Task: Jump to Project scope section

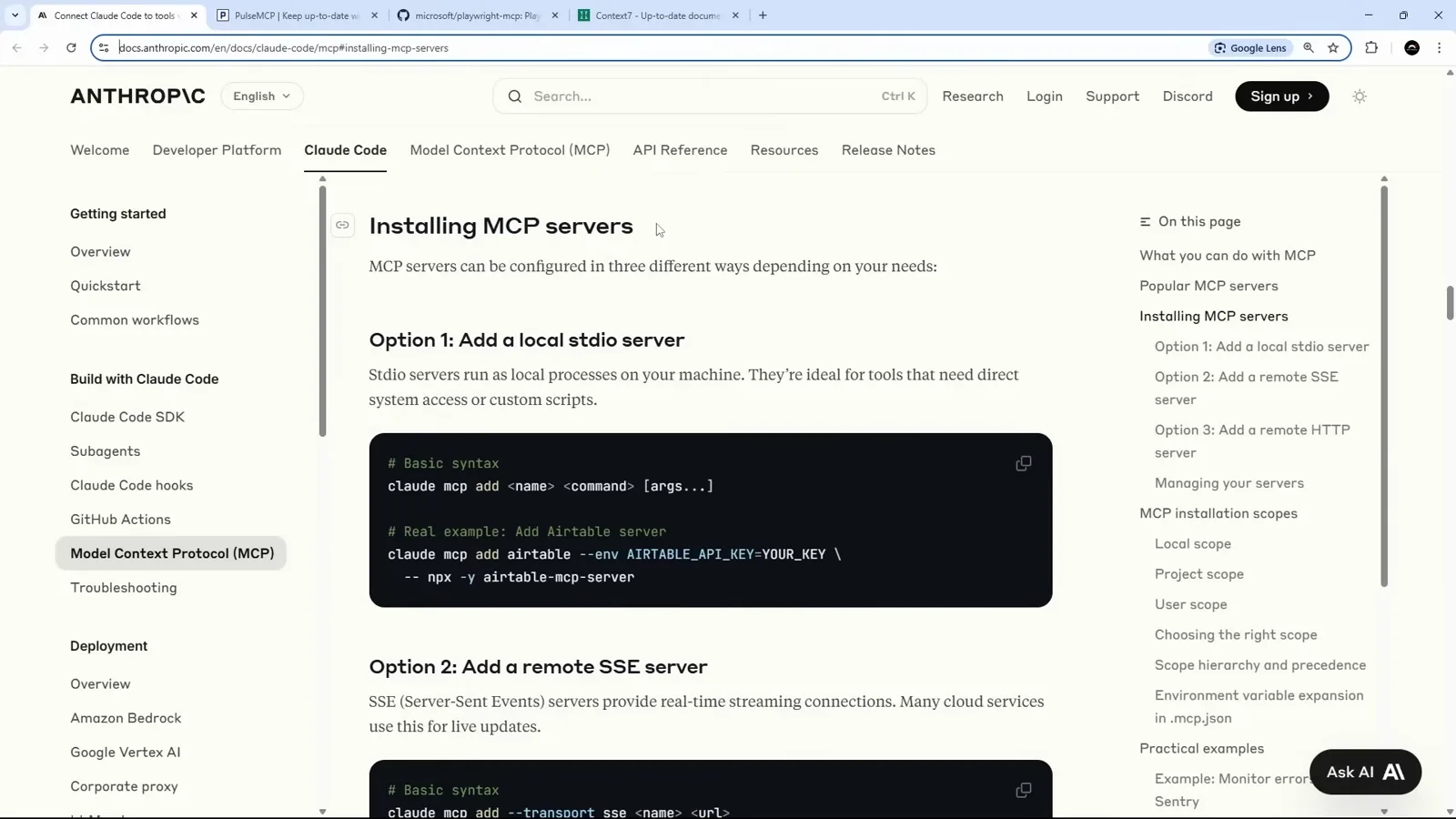Action: click(x=1199, y=574)
